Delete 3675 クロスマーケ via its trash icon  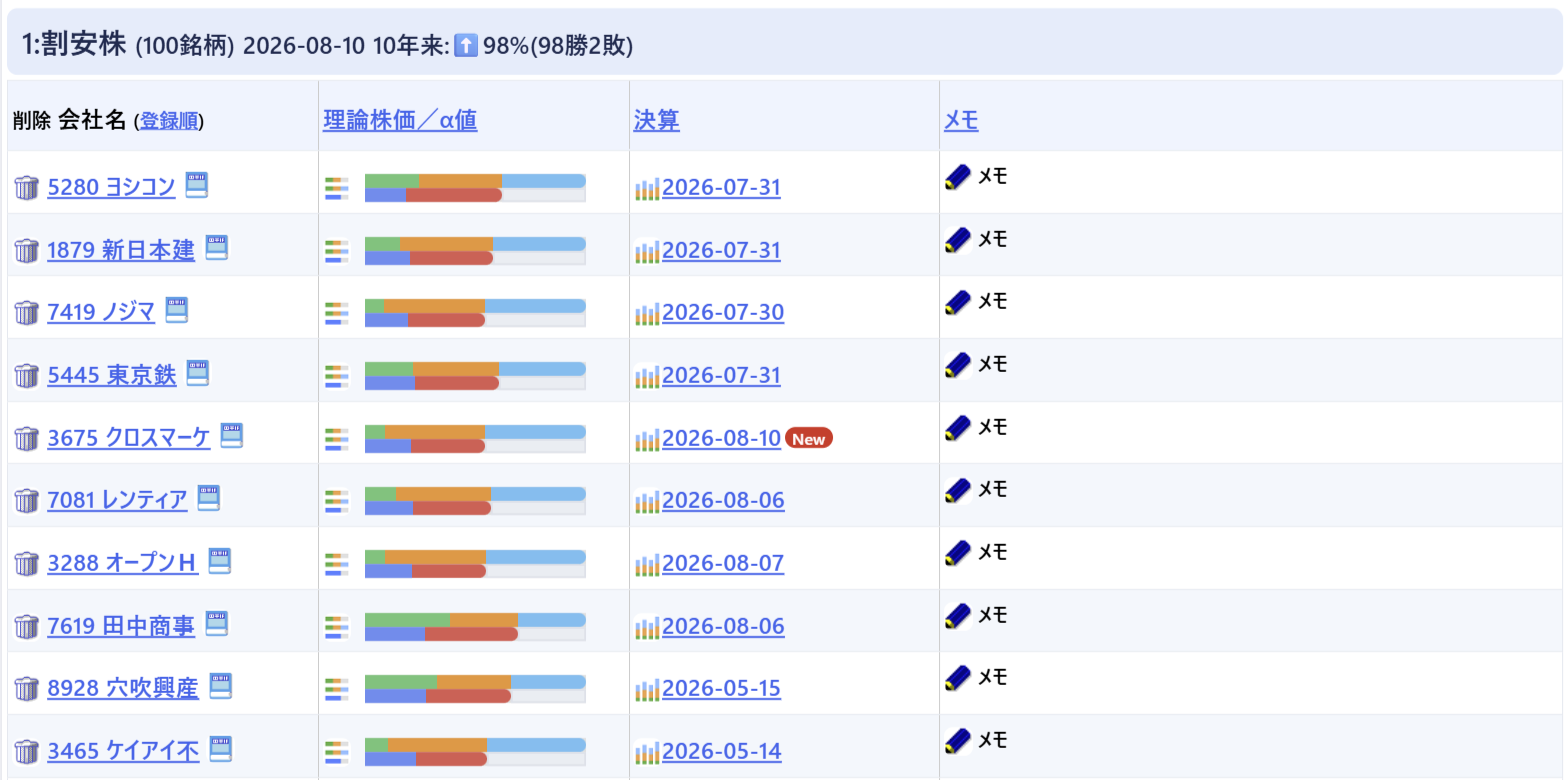click(26, 438)
